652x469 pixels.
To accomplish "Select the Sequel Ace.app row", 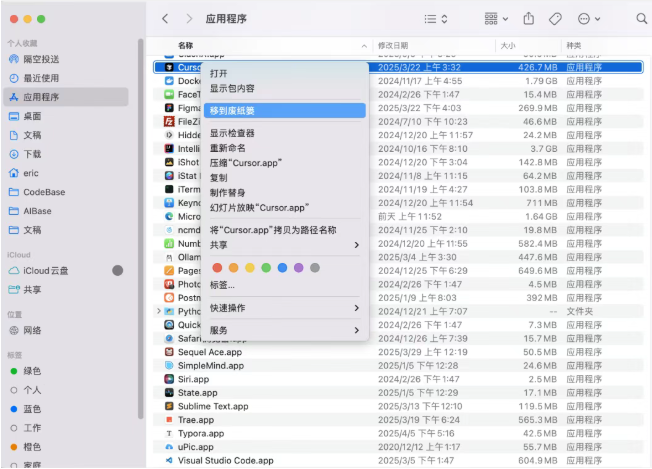I will 398,352.
